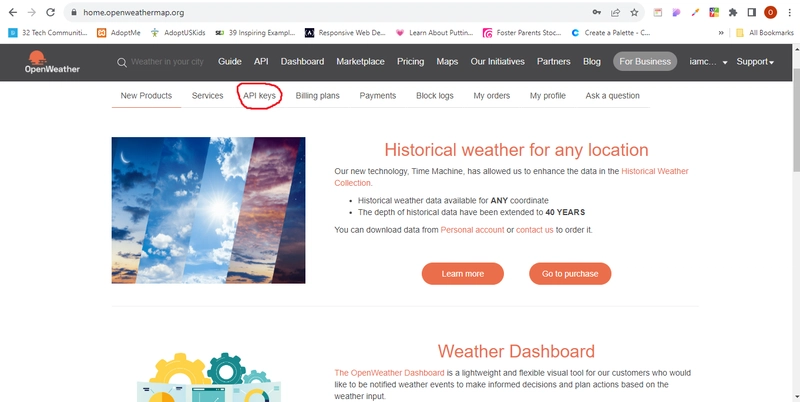Toggle the browser side panel icon
800x402 pixels.
click(752, 12)
